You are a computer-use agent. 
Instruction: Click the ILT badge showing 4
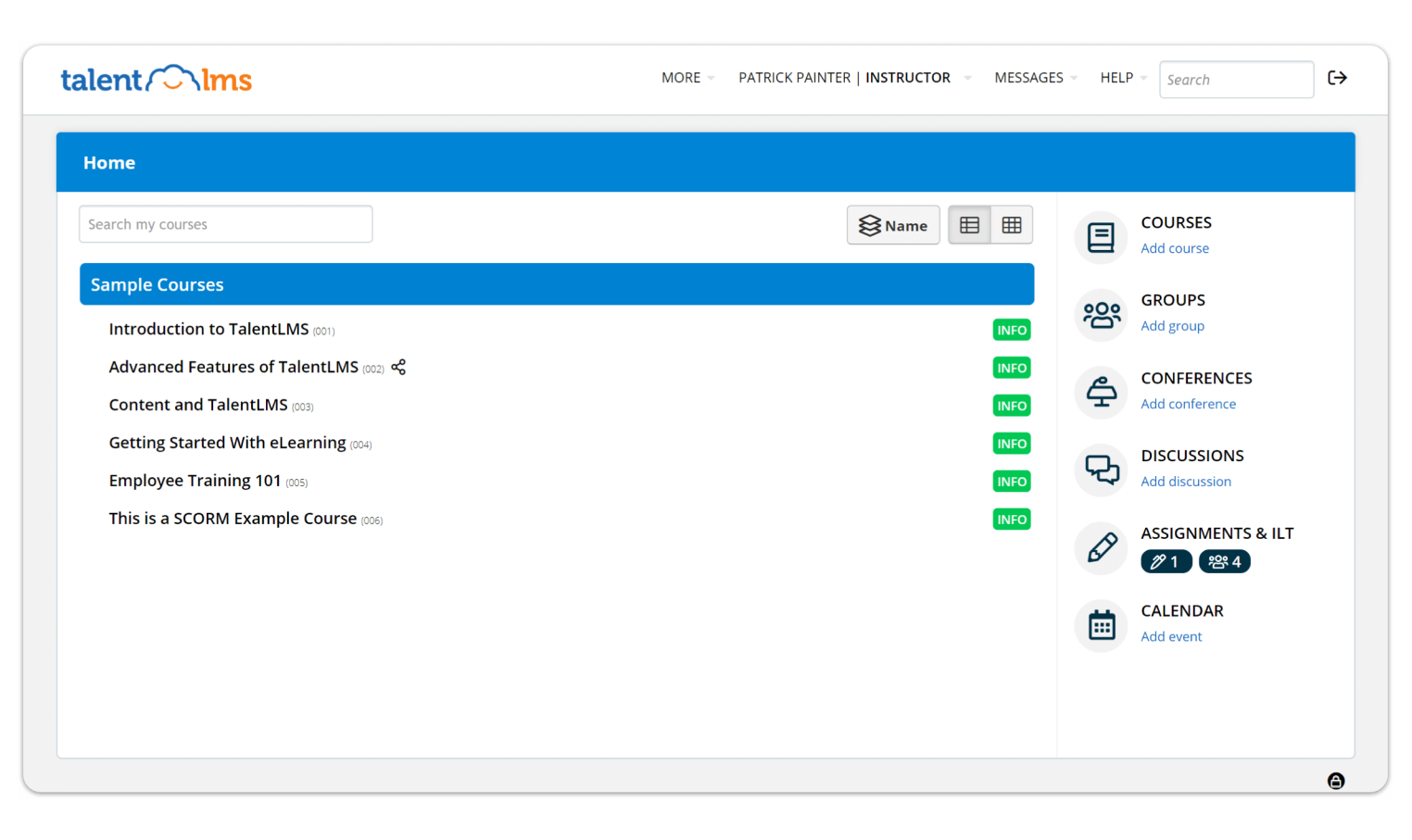point(1224,561)
